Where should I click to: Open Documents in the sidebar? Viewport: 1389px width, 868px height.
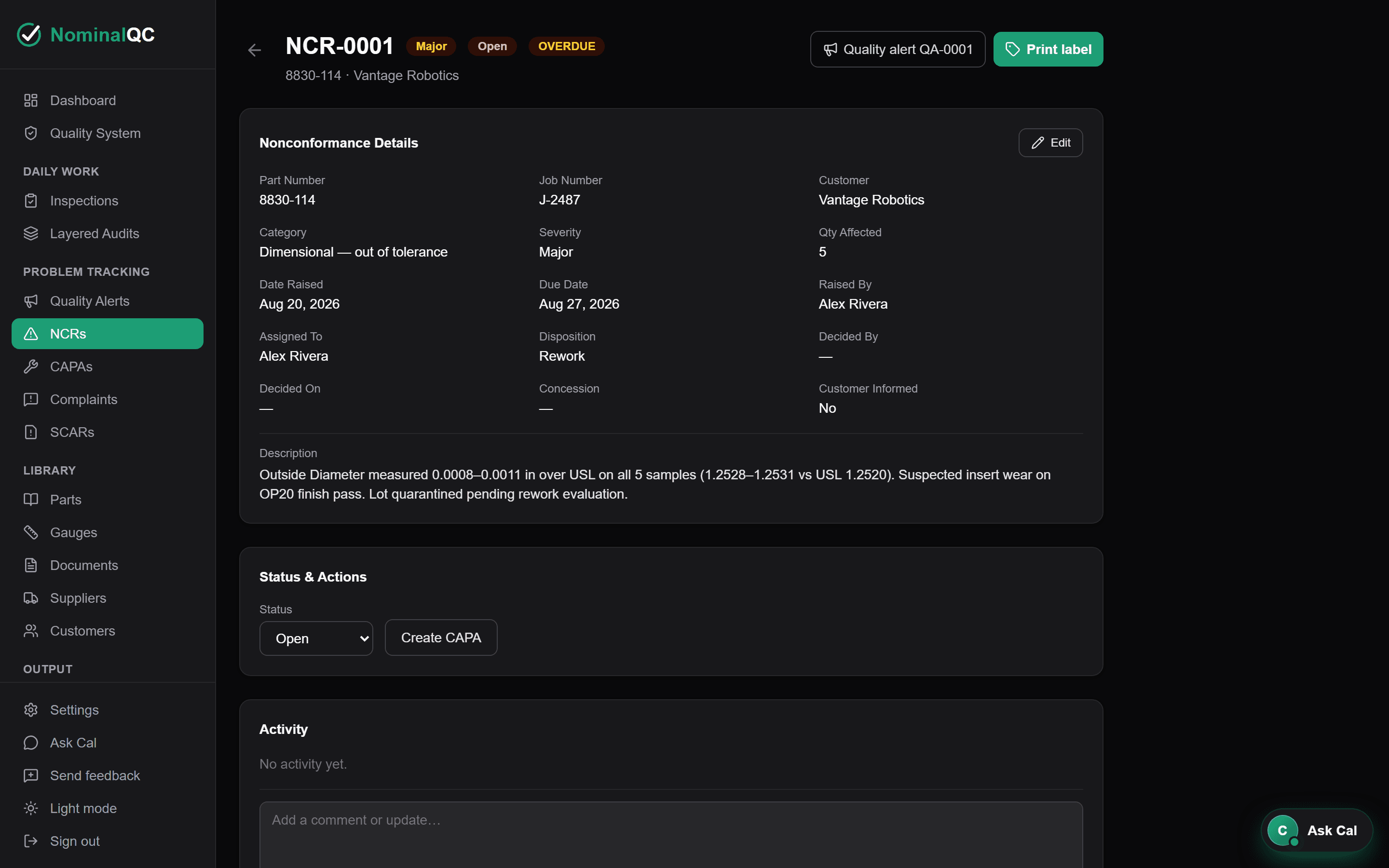[108, 565]
